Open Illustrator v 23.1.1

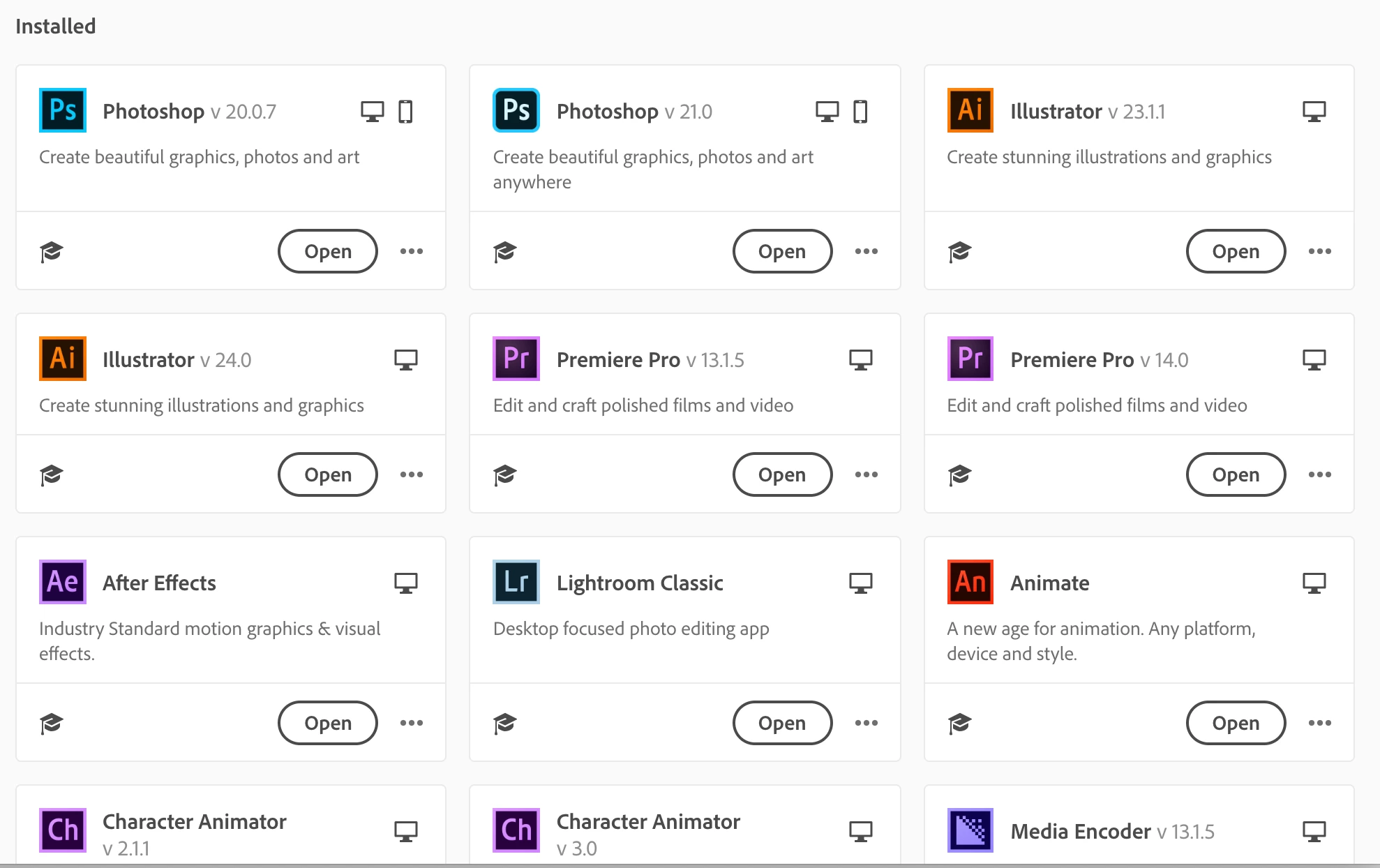(x=1235, y=251)
